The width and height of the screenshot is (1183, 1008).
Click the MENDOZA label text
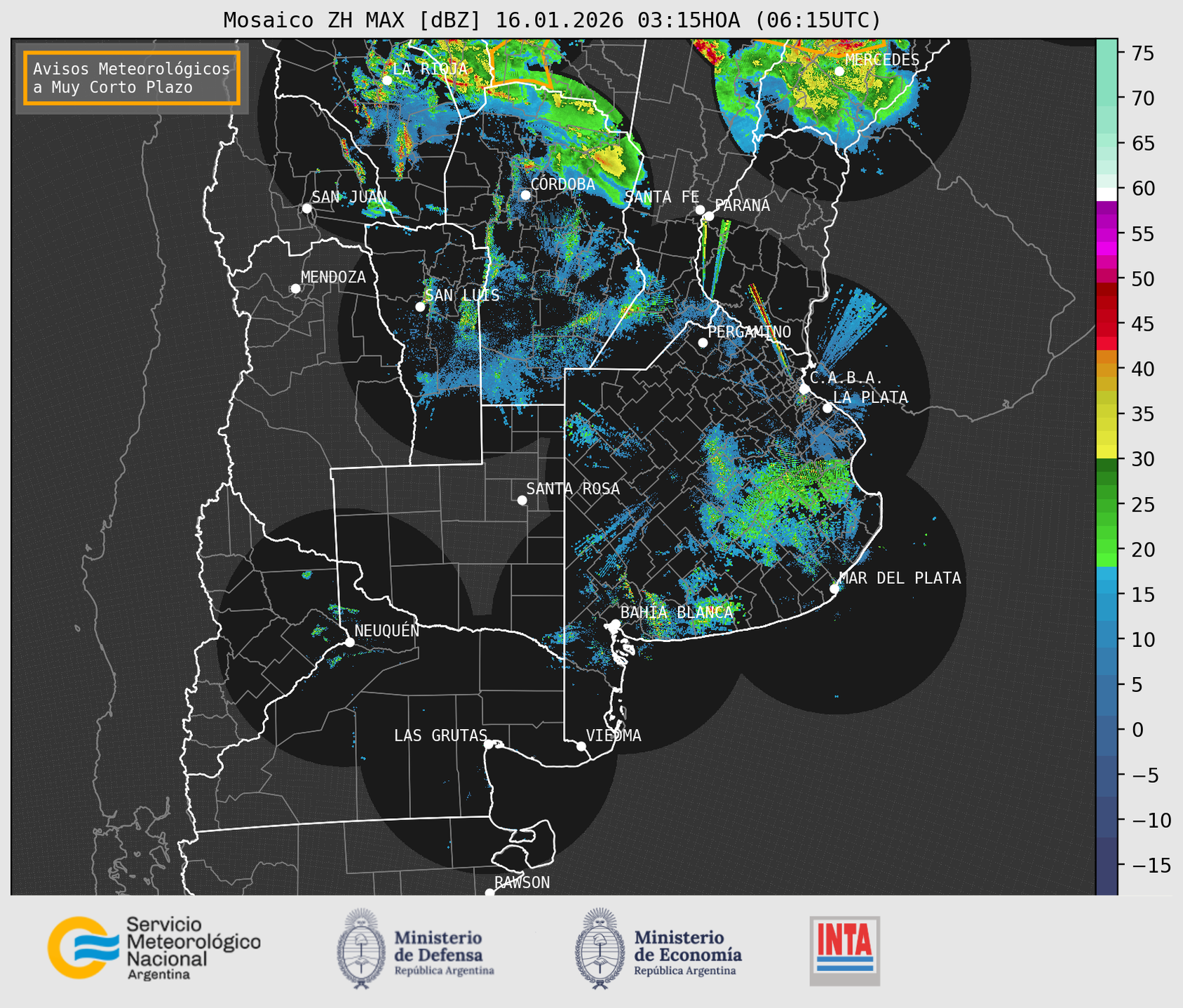[333, 277]
